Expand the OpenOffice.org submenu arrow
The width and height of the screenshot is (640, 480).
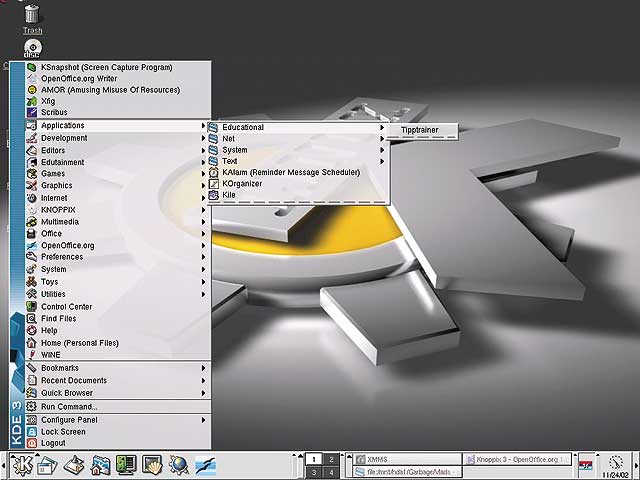(203, 246)
